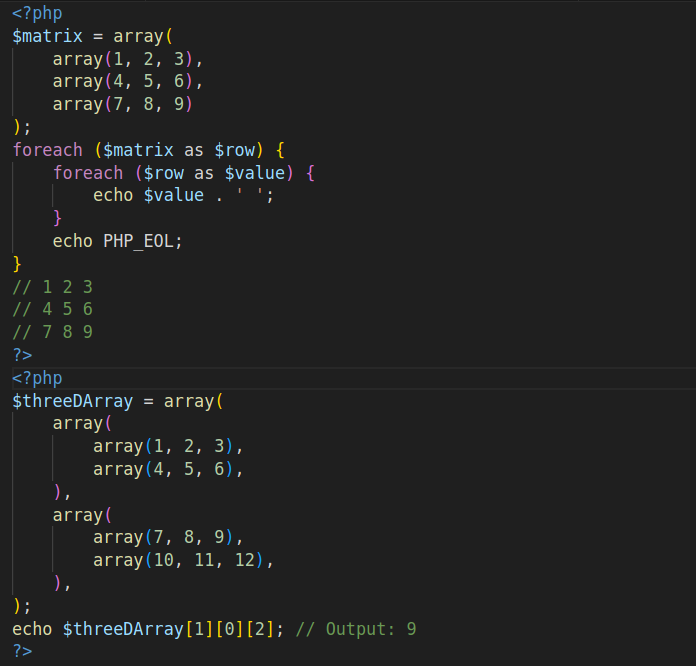The image size is (696, 666).
Task: Click the '$threeDArray = array(' declaration line
Action: coord(118,401)
